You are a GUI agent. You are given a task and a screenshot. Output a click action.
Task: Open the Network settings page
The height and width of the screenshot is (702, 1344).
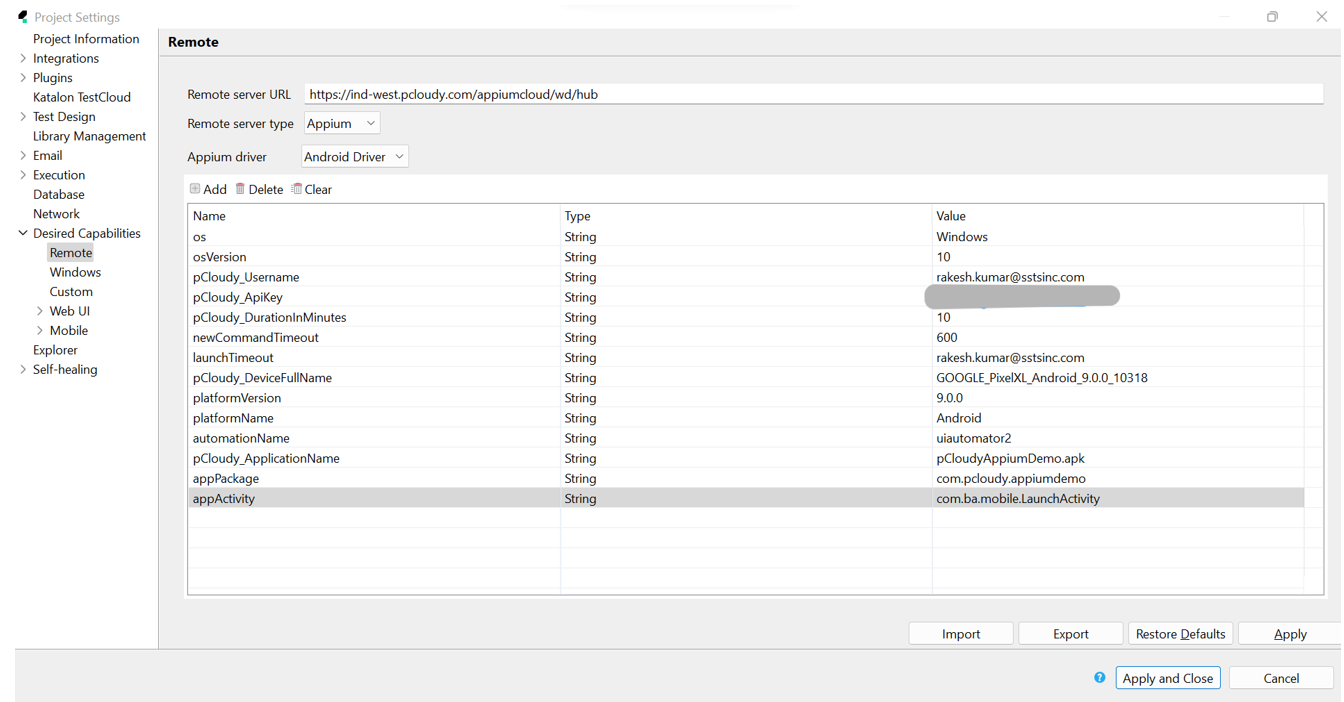coord(54,213)
